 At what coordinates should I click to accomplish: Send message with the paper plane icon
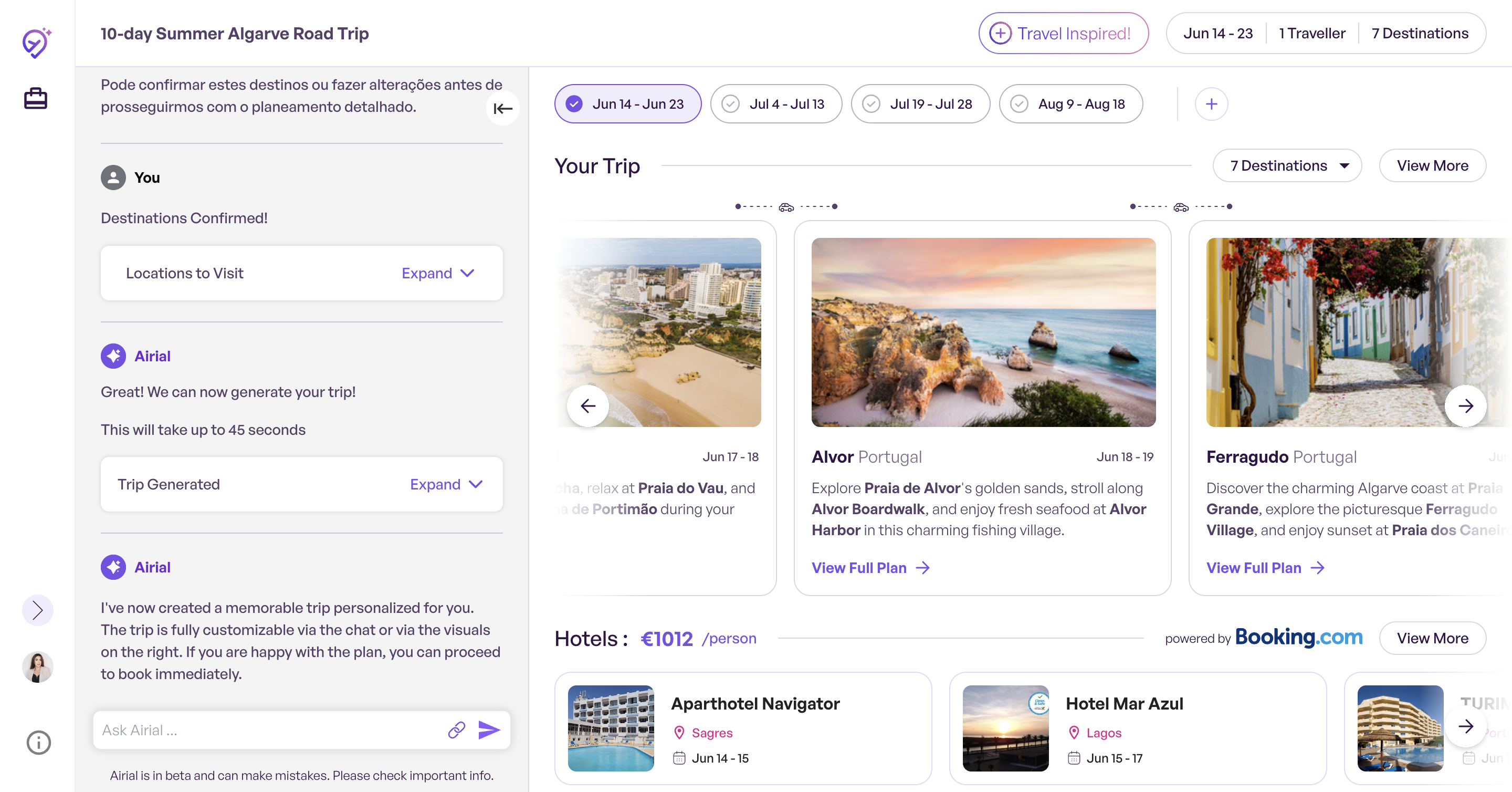pyautogui.click(x=489, y=730)
